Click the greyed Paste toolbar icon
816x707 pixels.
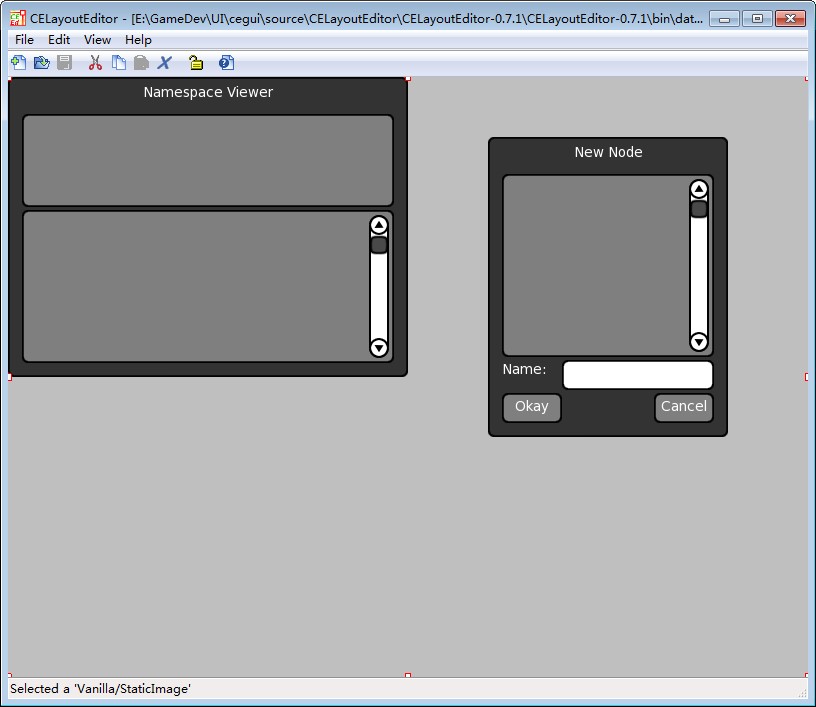pyautogui.click(x=141, y=63)
